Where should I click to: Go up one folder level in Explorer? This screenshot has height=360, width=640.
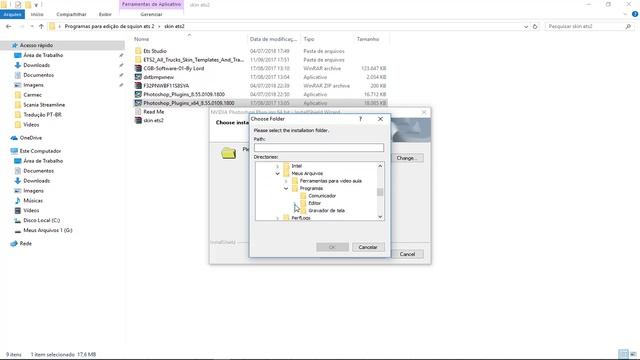[x=41, y=27]
